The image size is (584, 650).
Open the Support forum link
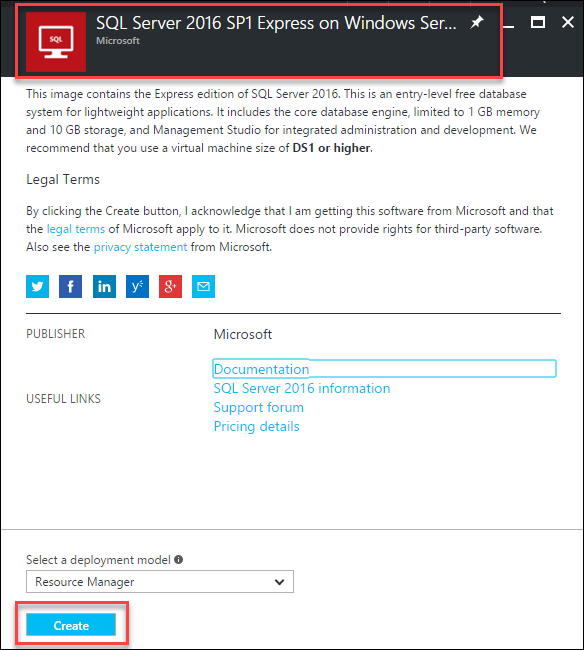pos(259,407)
